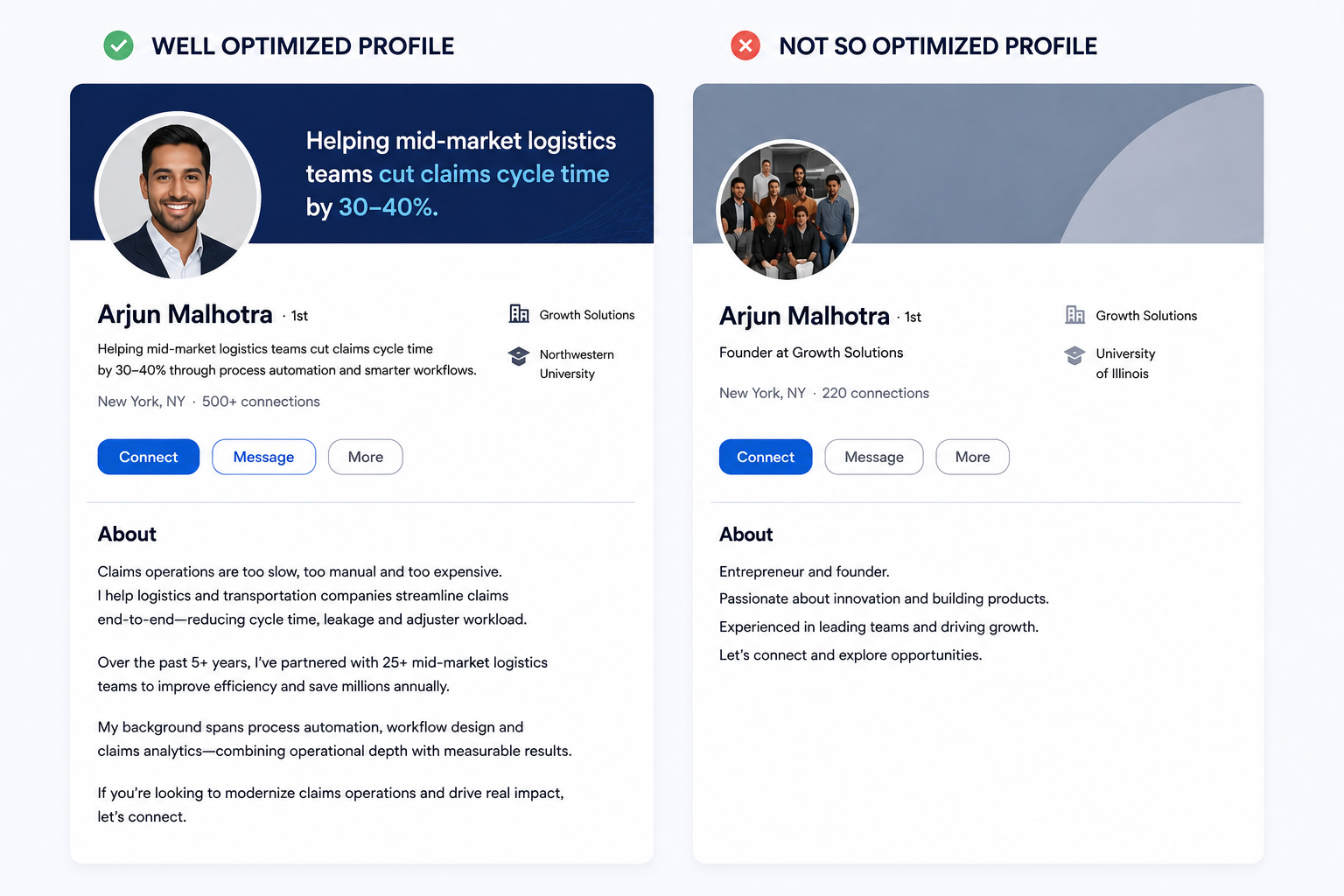1344x896 pixels.
Task: Click the left profile headline about process automation
Action: pos(287,360)
